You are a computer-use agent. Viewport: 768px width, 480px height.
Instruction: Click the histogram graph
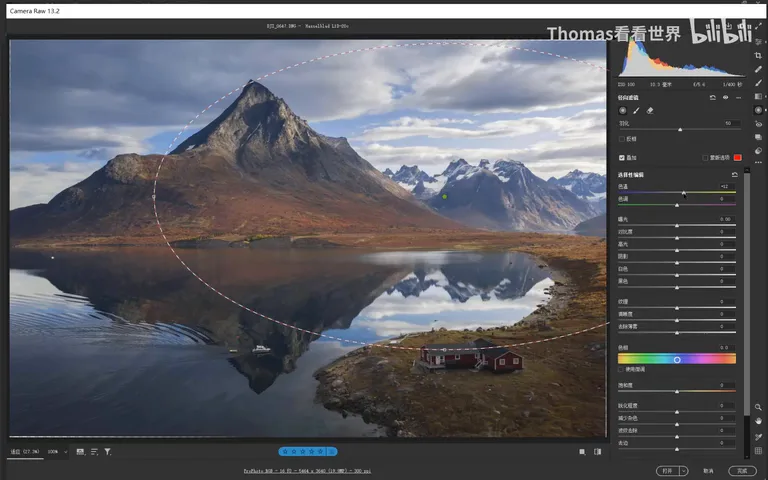pos(681,58)
